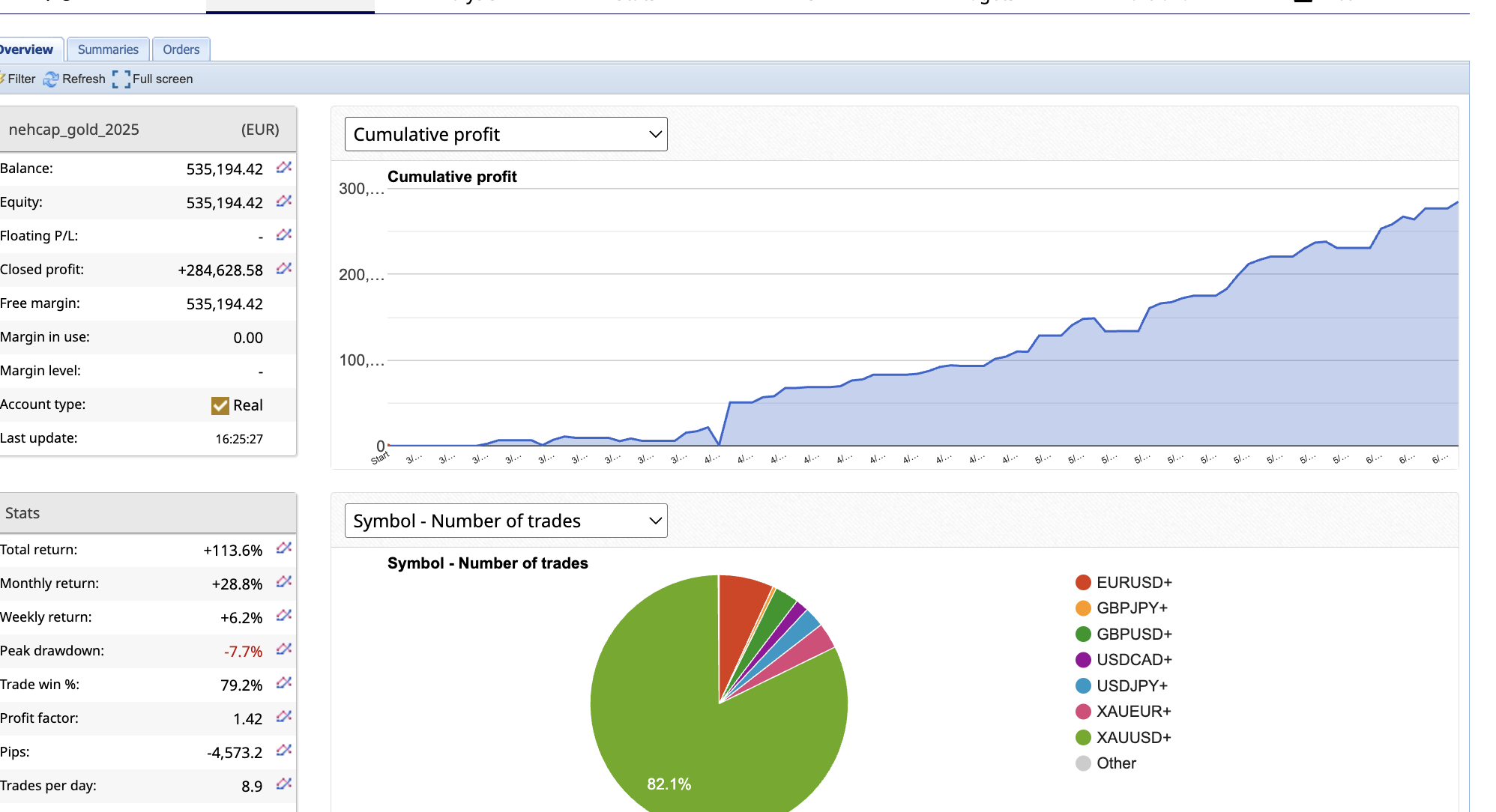Screen dimensions: 1496x812
Task: Toggle the Real account type checkbox
Action: point(220,405)
